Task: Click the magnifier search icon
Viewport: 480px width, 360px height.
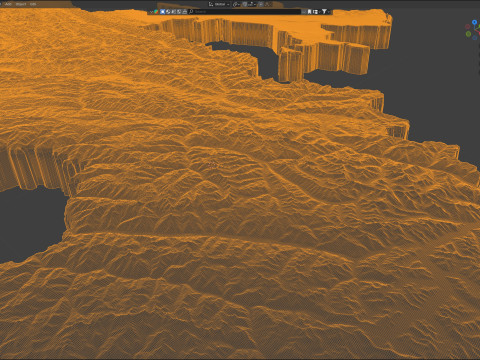Action: [191, 12]
